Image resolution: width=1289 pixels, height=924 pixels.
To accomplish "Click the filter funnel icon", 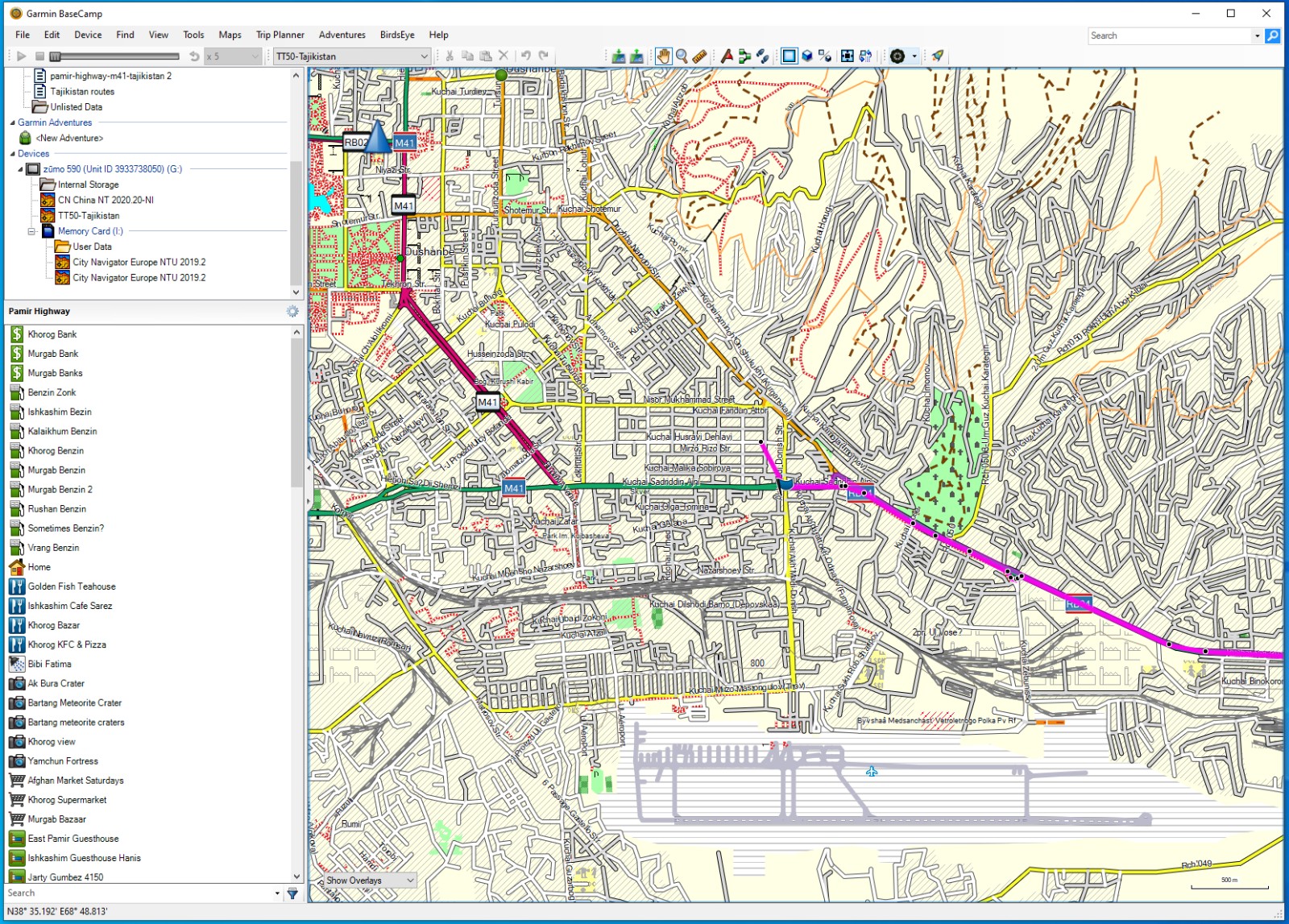I will click(292, 893).
